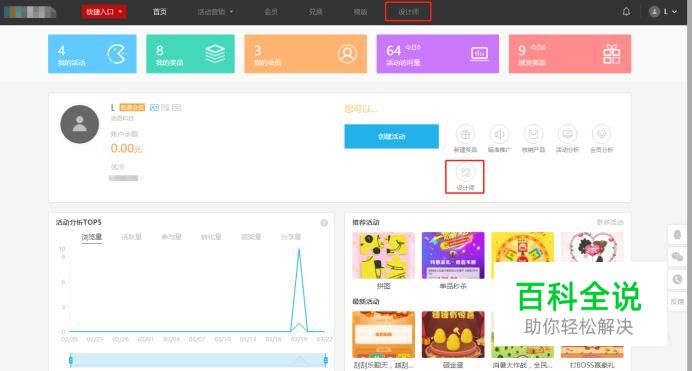Screen dimensions: 692x371
Task: Select the 浏览量 chart tab
Action: (x=92, y=237)
